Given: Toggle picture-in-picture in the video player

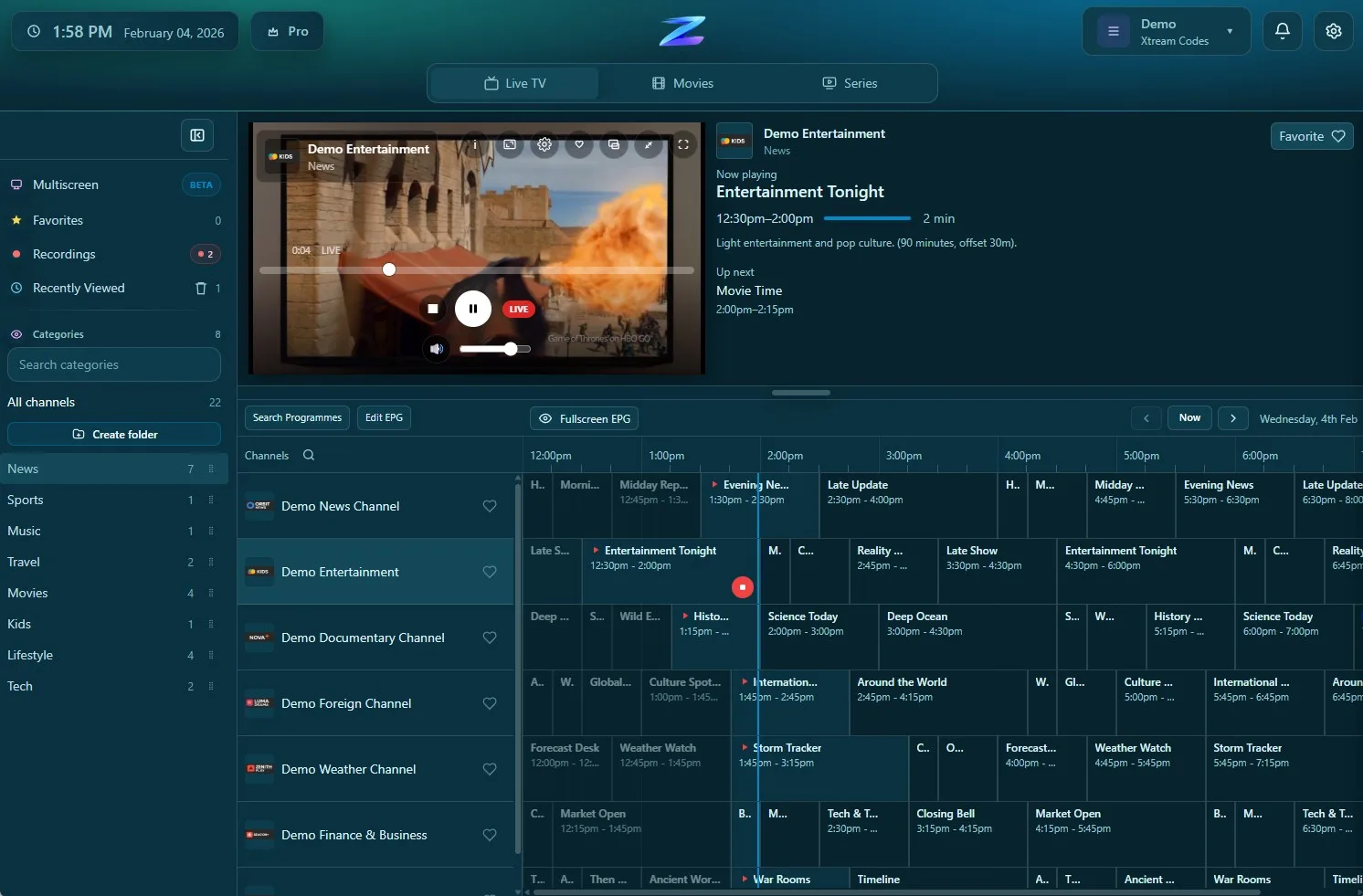Looking at the screenshot, I should click(510, 144).
